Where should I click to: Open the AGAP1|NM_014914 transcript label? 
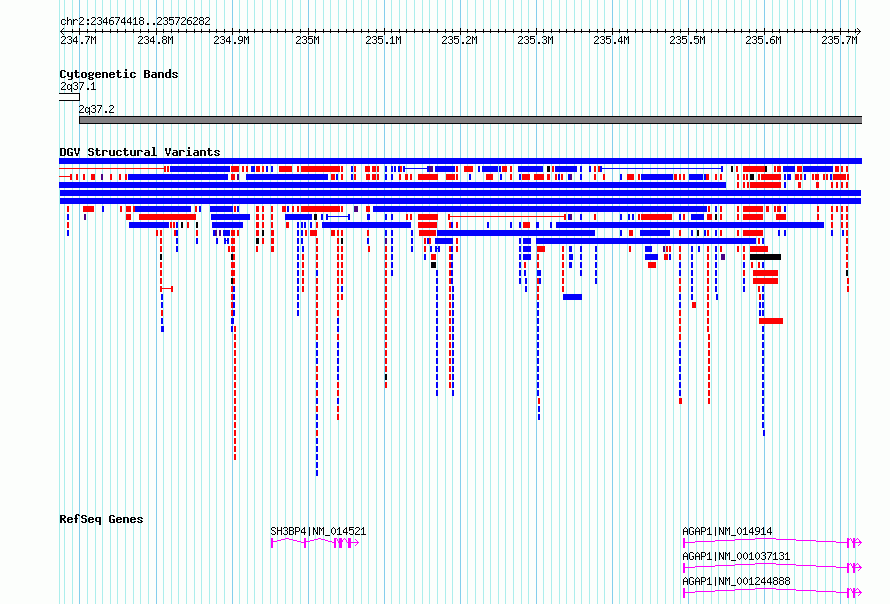(x=727, y=531)
